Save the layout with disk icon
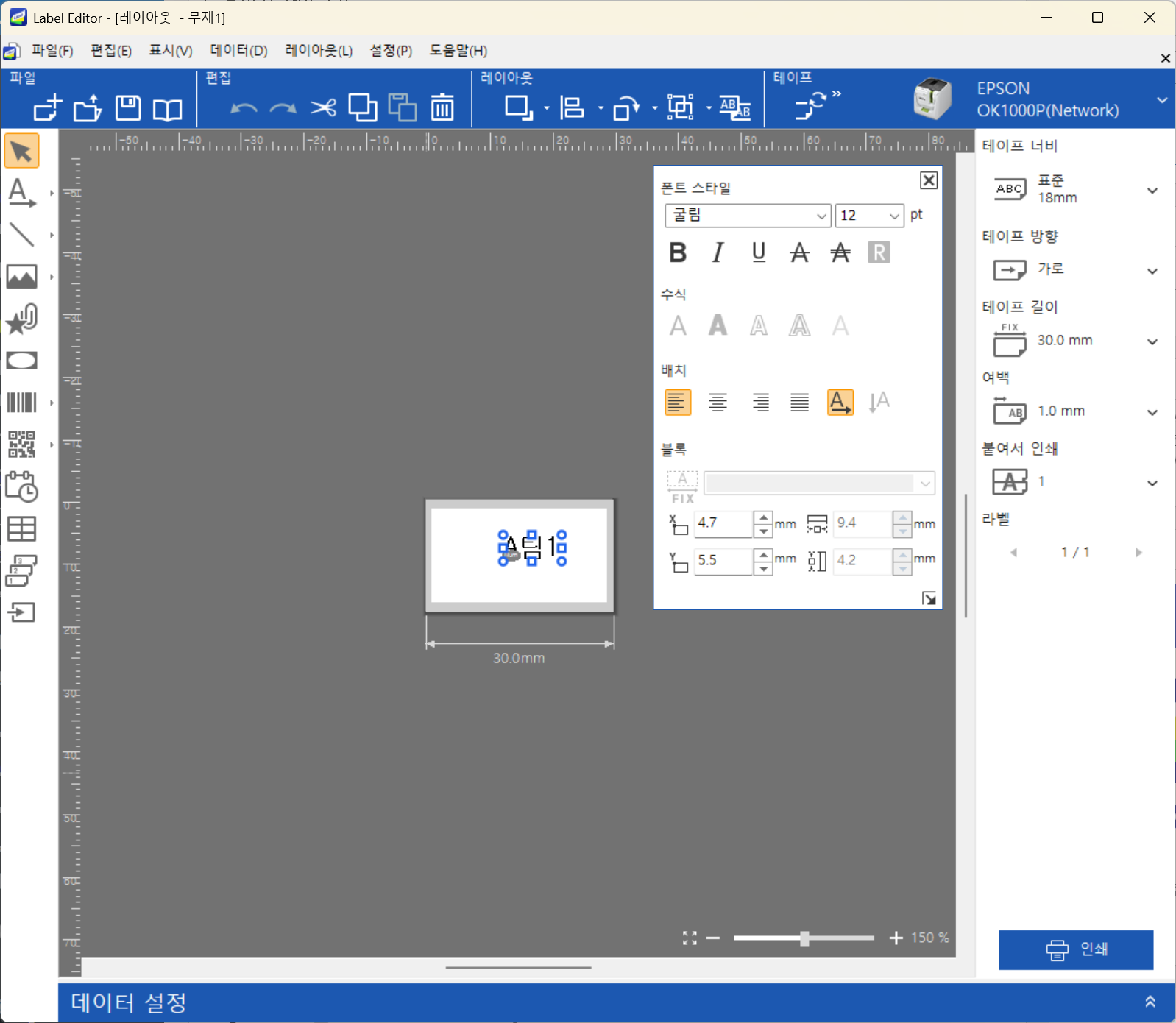 [128, 108]
